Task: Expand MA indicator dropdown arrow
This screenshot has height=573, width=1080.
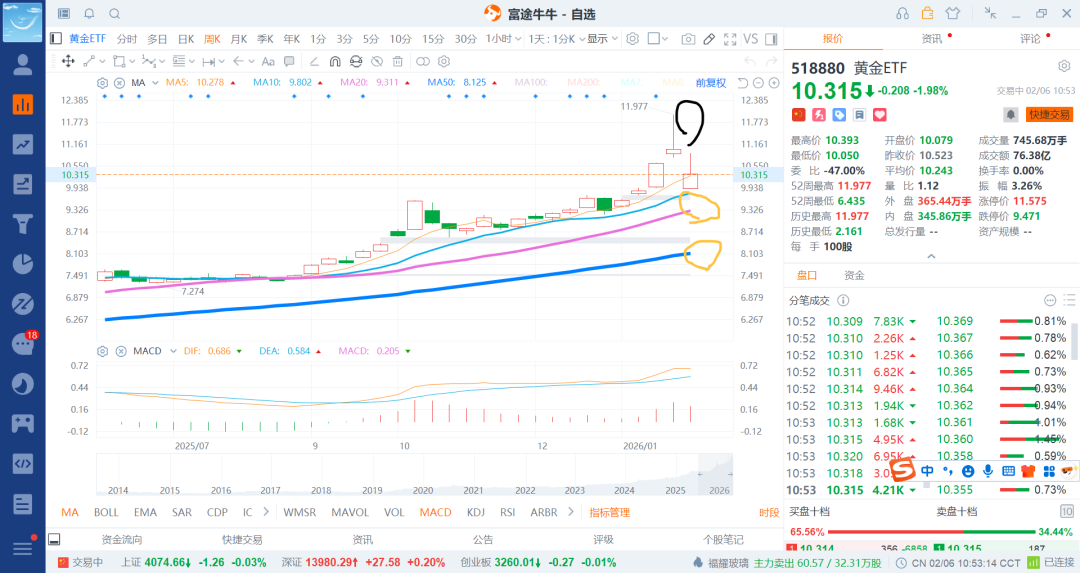Action: coord(155,83)
